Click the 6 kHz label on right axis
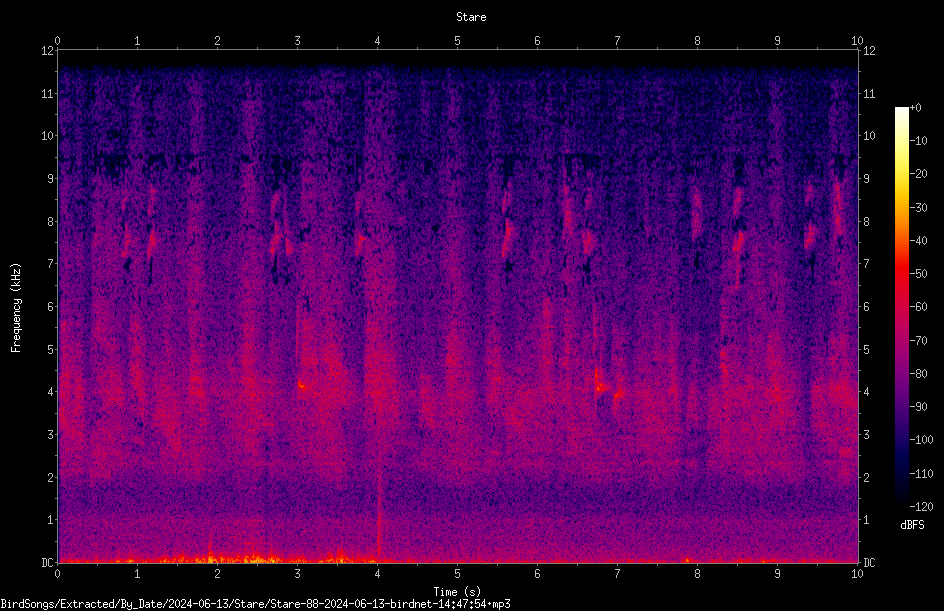Viewport: 944px width, 611px height. 866,307
